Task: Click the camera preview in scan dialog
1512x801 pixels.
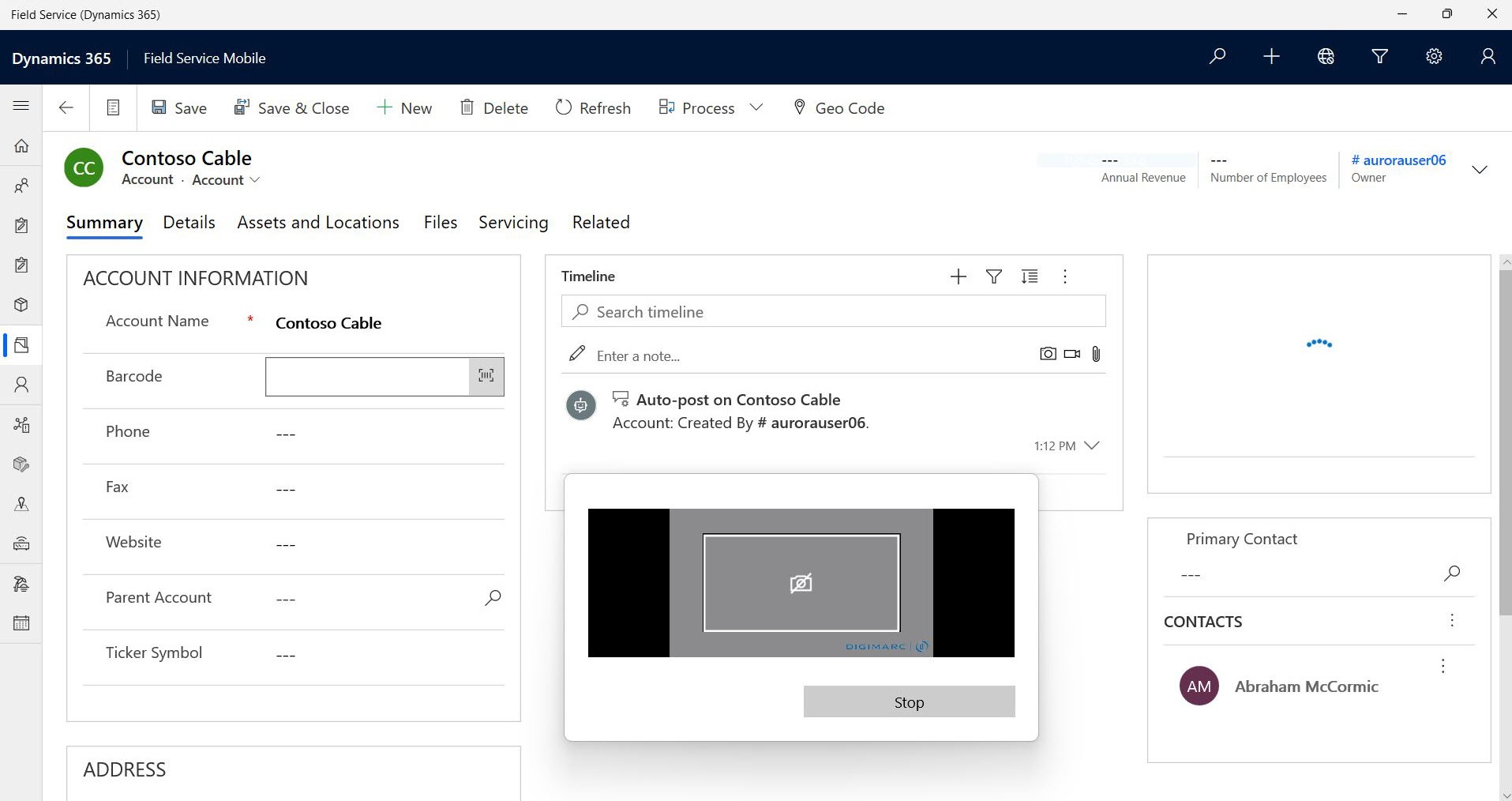Action: pyautogui.click(x=801, y=583)
